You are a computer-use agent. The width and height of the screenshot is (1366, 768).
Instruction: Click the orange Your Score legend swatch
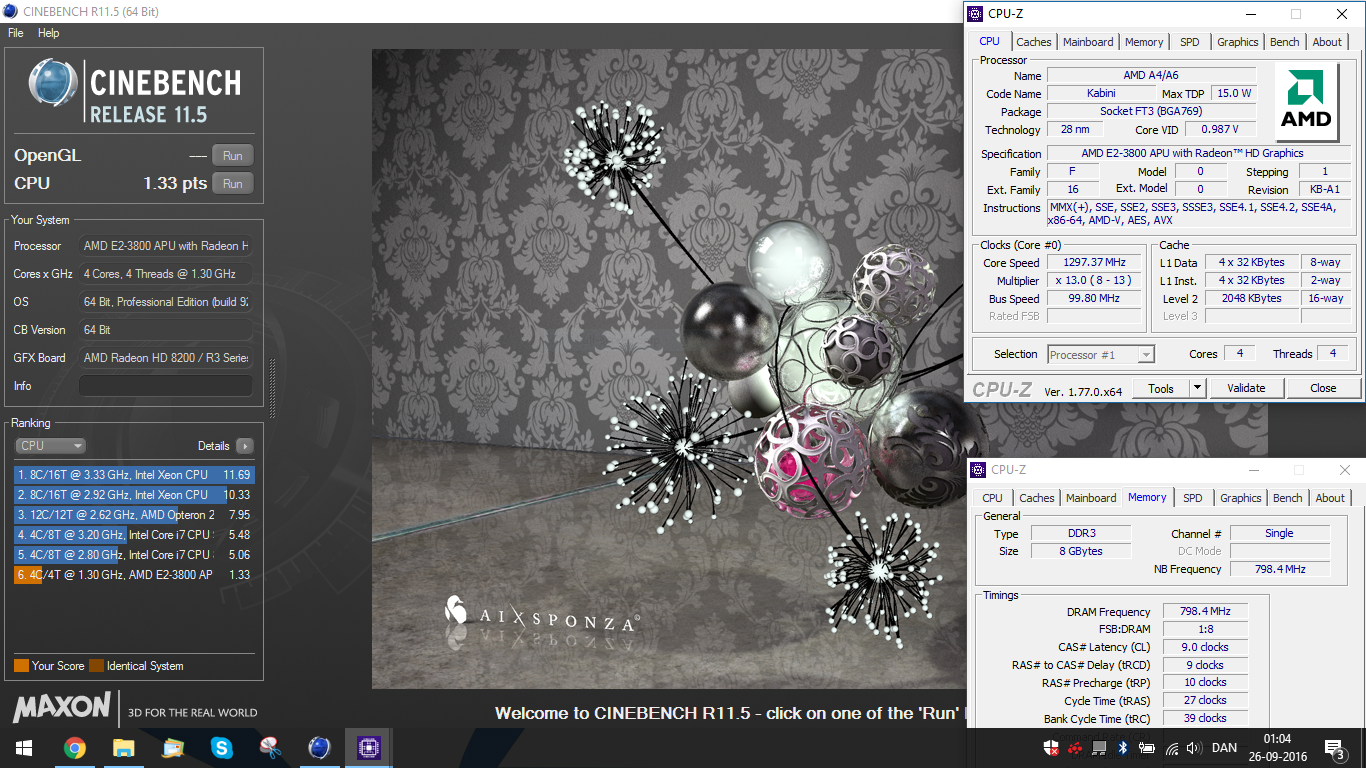click(21, 666)
